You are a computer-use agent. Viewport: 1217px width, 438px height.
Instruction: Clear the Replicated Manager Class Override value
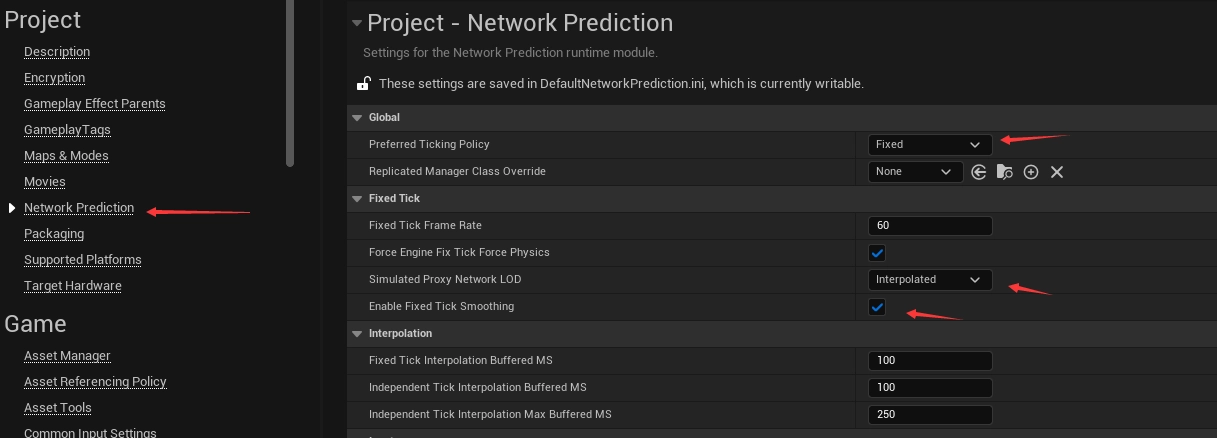pyautogui.click(x=1057, y=172)
